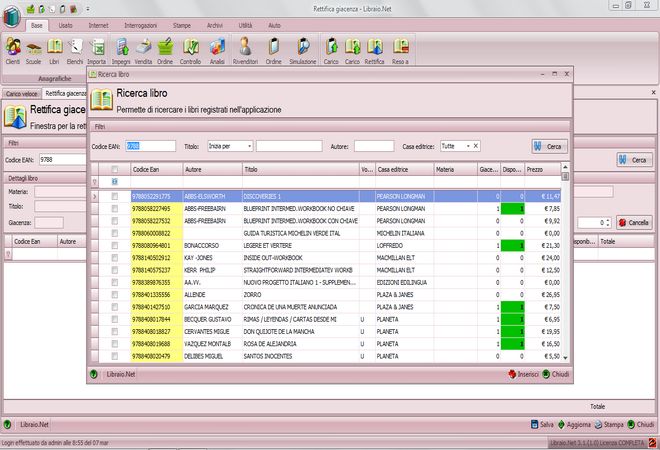Tick the checkbox for the BONACCORSO row
Screen dimensions: 660x450
coord(115,245)
